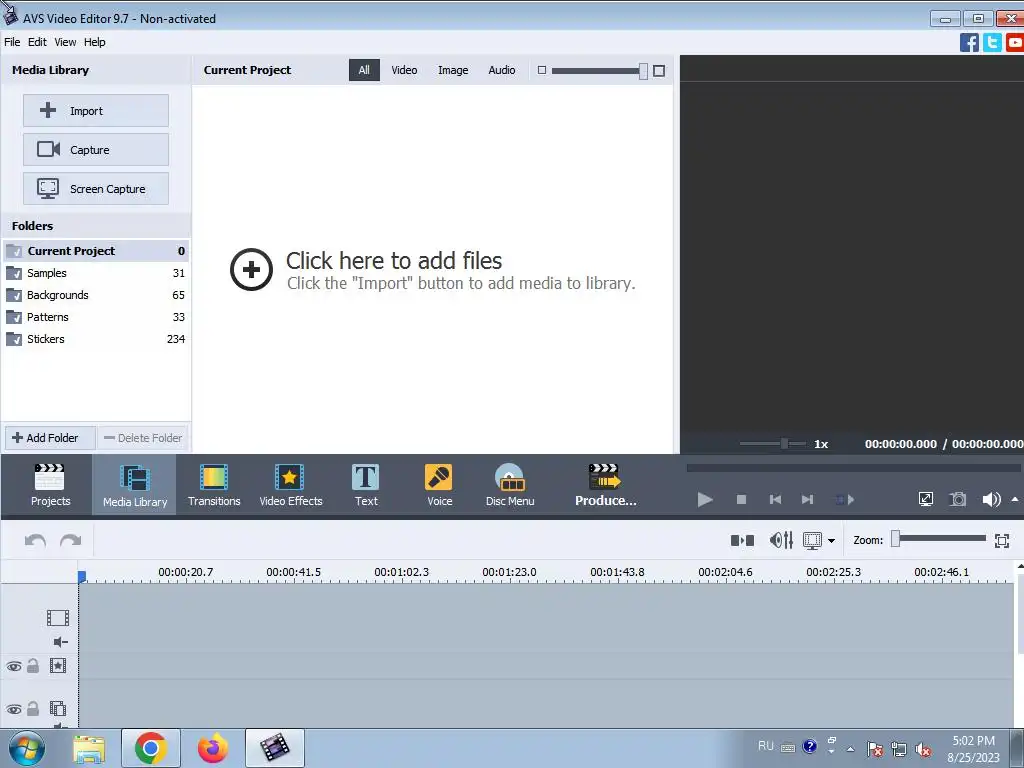Click the Delete Folder button

pyautogui.click(x=143, y=438)
